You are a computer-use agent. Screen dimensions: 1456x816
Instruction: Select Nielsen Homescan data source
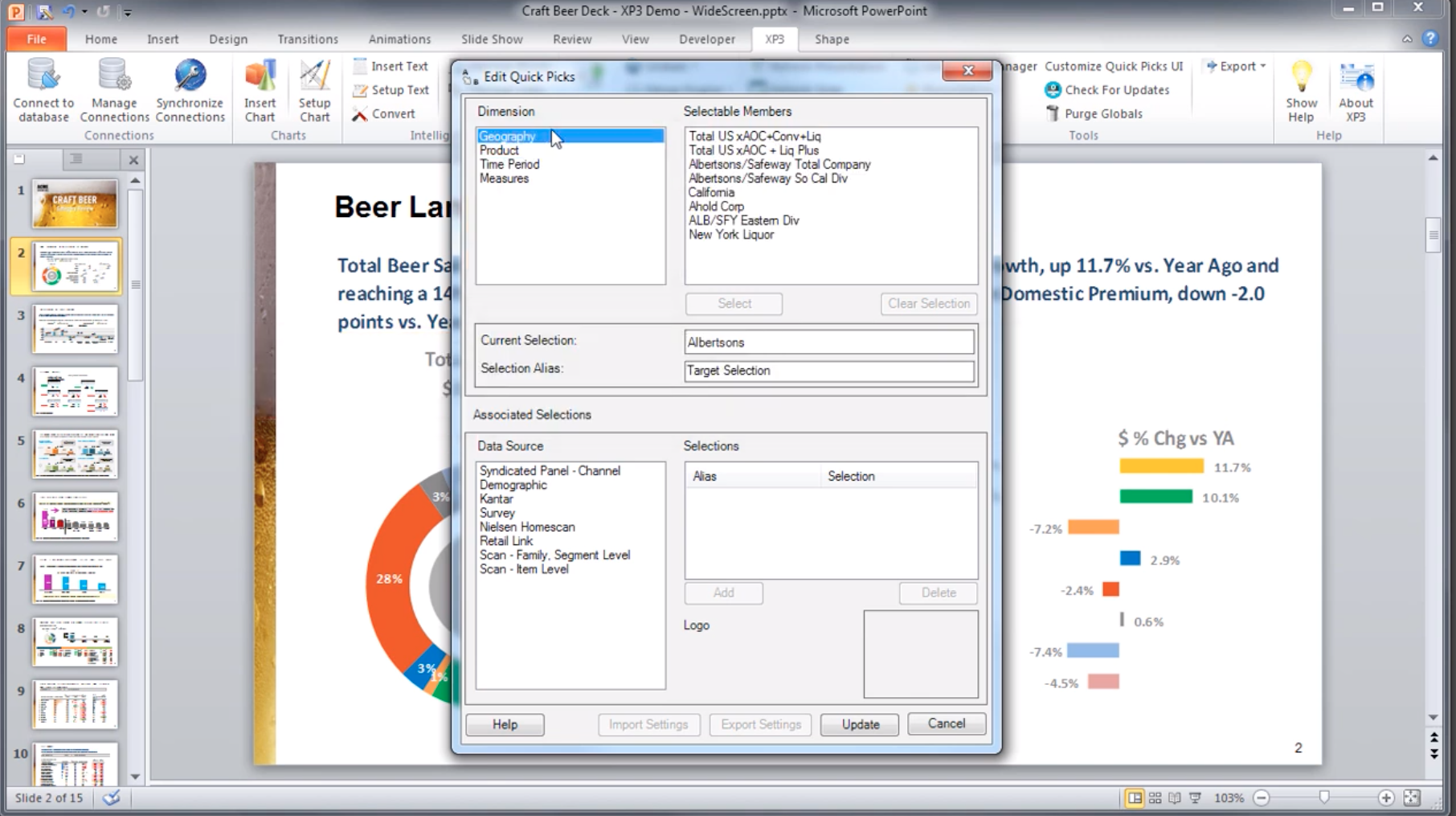pyautogui.click(x=527, y=527)
